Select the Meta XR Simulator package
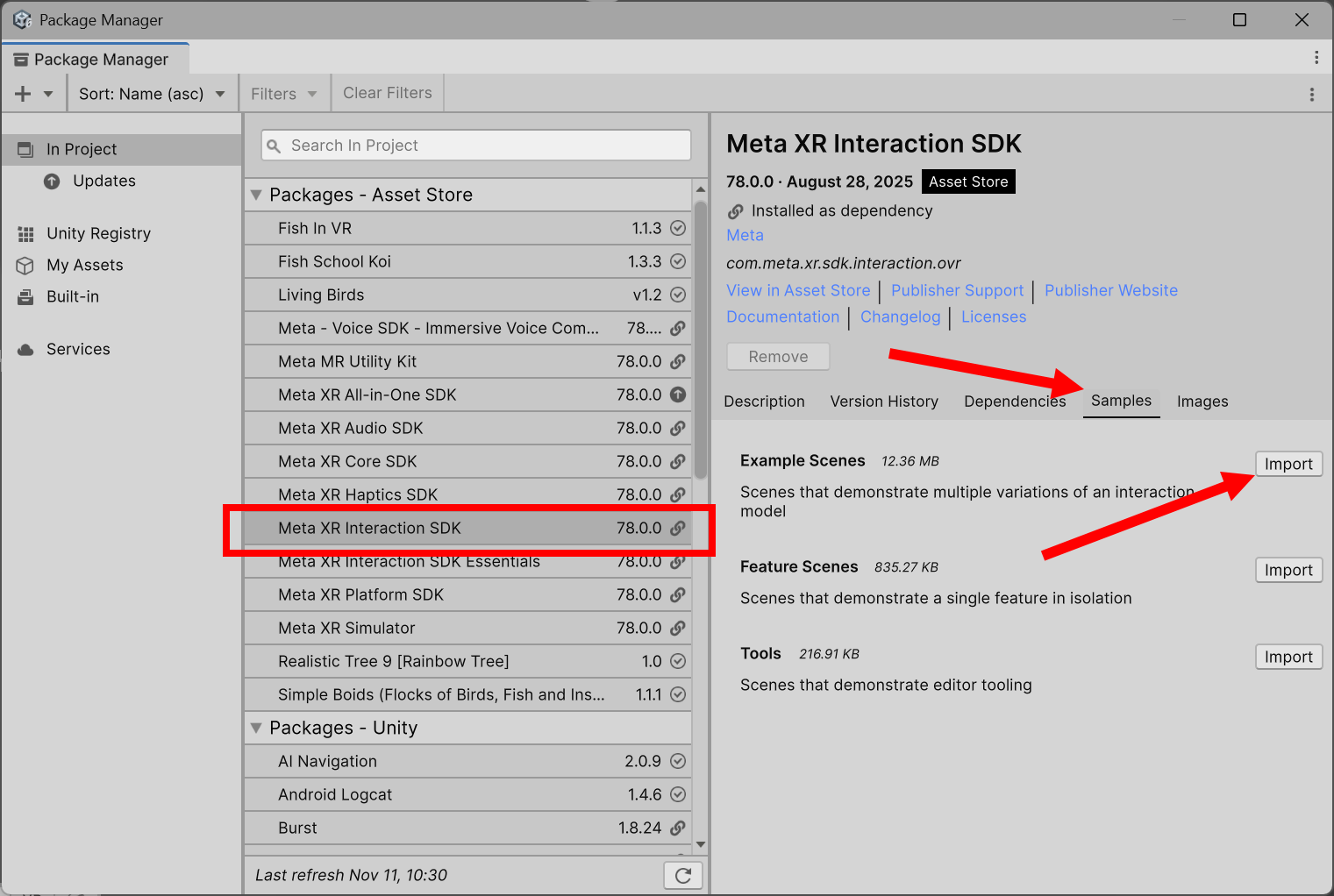The height and width of the screenshot is (896, 1334). [x=468, y=628]
